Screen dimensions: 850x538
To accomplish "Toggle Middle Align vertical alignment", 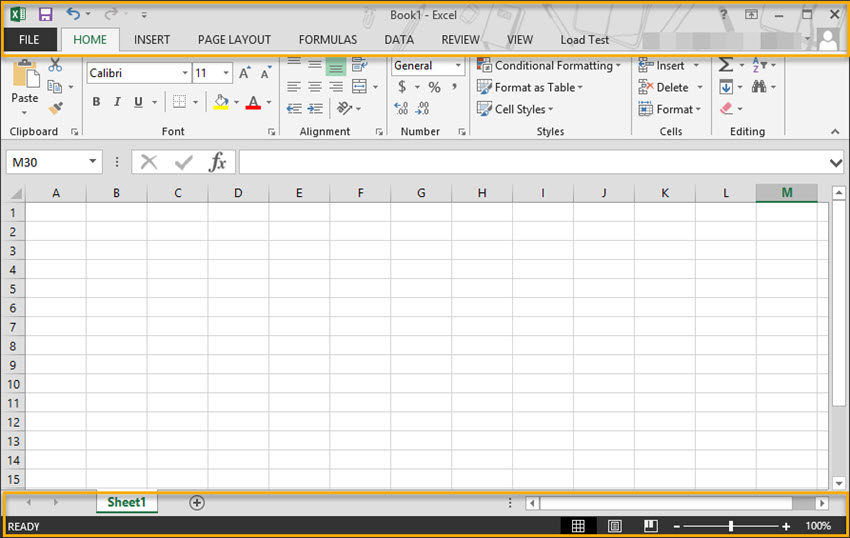I will [315, 65].
